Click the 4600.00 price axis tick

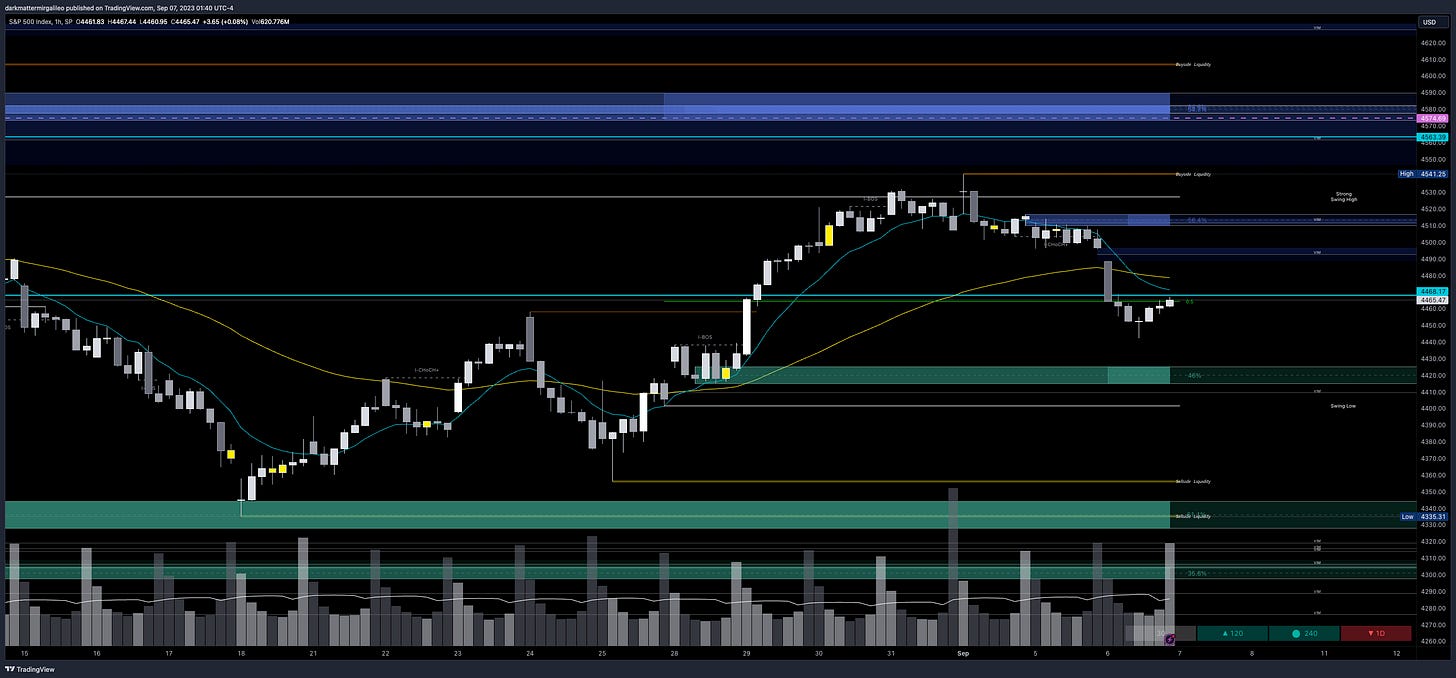point(1432,76)
